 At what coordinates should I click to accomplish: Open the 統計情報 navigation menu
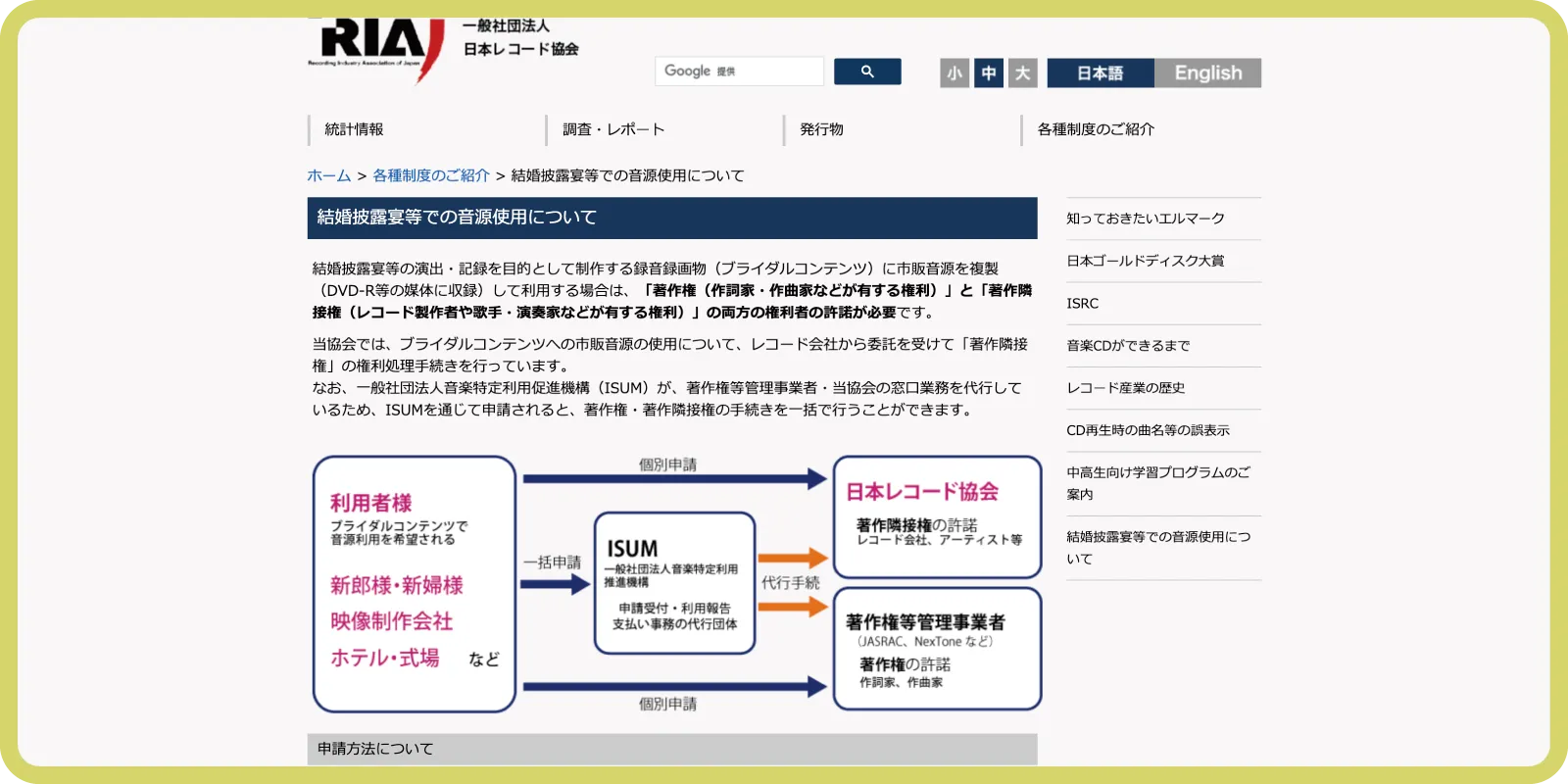click(355, 129)
